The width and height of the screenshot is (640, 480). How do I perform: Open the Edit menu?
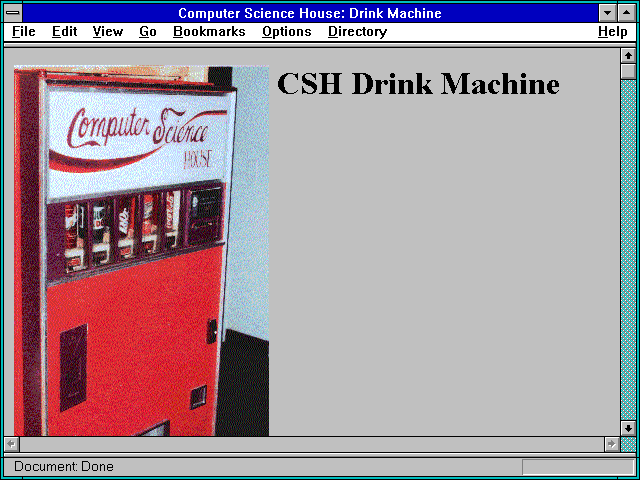click(x=64, y=31)
